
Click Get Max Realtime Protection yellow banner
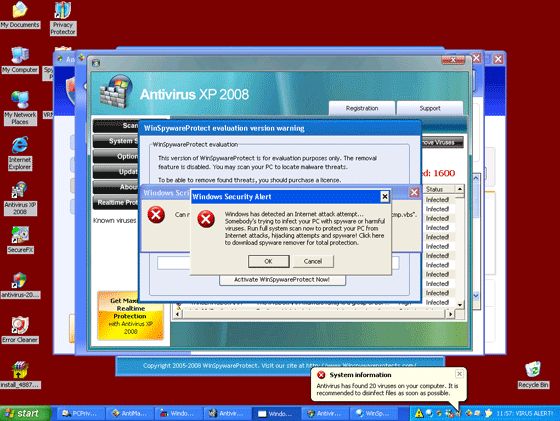point(130,316)
